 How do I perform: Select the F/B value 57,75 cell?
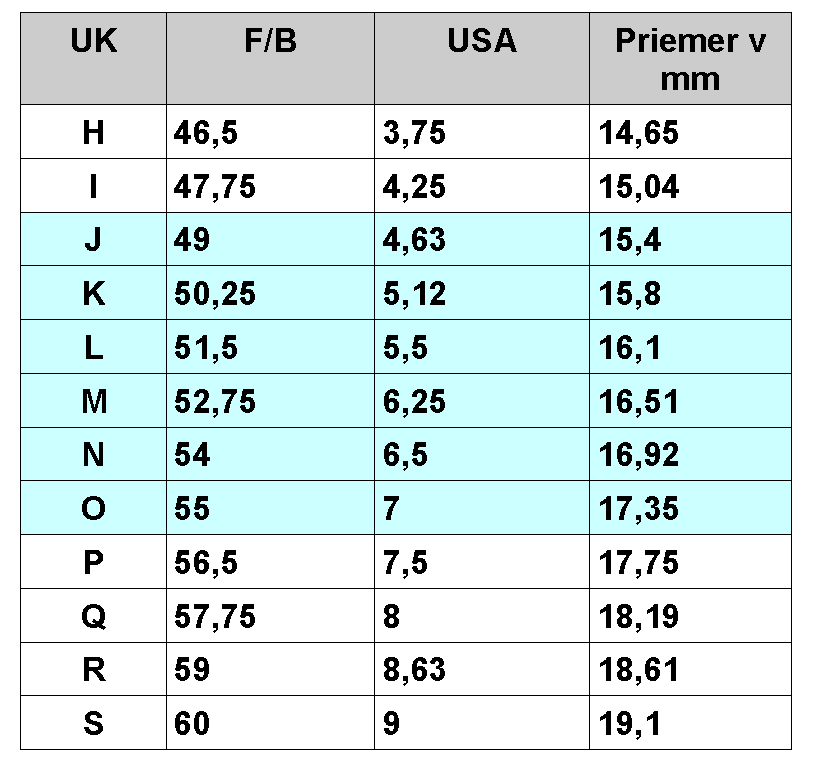click(270, 616)
